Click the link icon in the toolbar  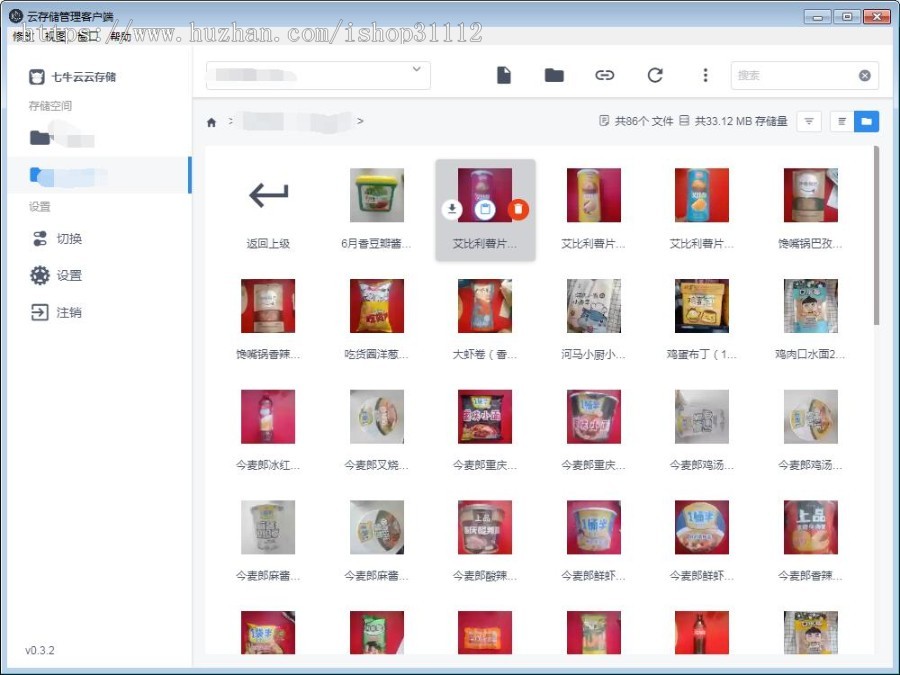(604, 75)
